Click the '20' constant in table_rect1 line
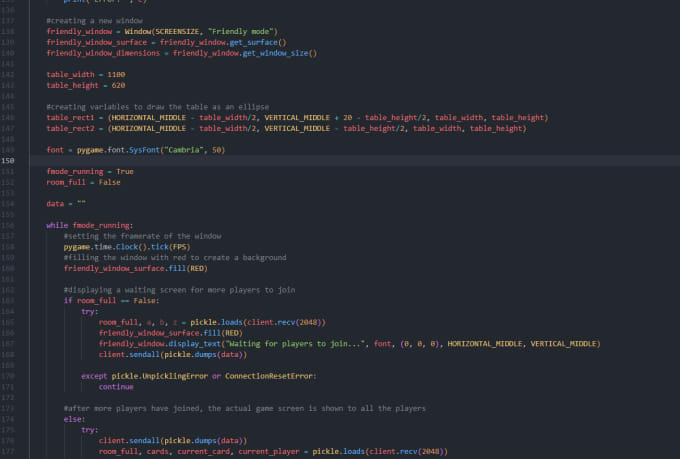The width and height of the screenshot is (680, 459). (347, 118)
